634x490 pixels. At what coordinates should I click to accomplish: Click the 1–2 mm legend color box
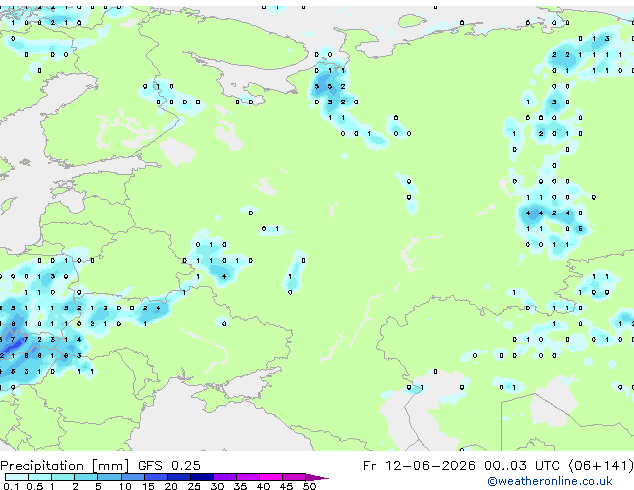(63, 477)
